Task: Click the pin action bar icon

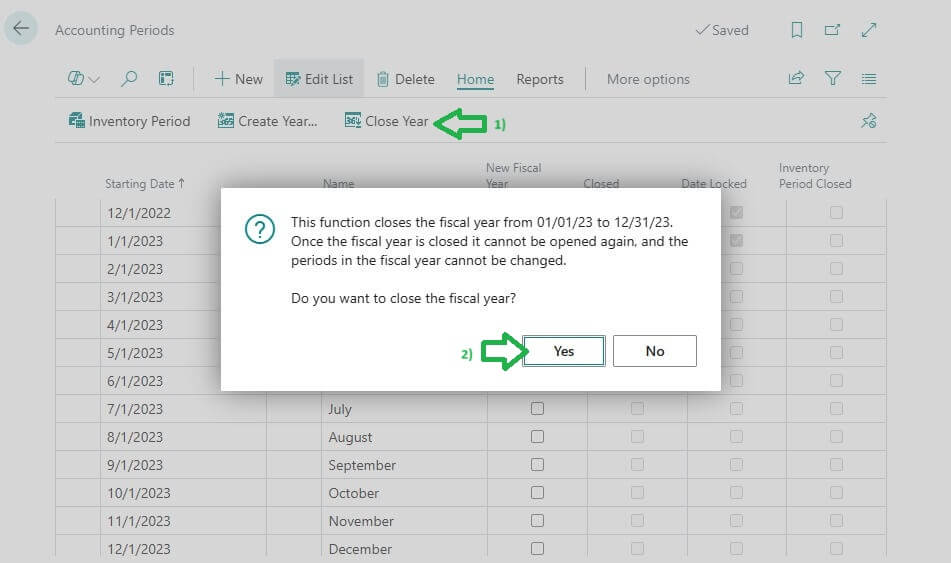Action: pyautogui.click(x=868, y=121)
